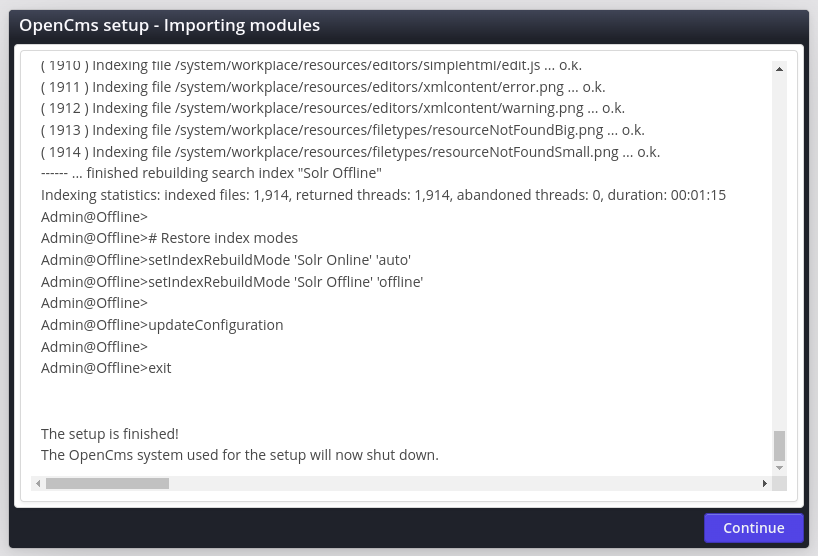The height and width of the screenshot is (556, 818).
Task: Click the empty vertical scrollbar track above the thumb
Action: (x=779, y=250)
